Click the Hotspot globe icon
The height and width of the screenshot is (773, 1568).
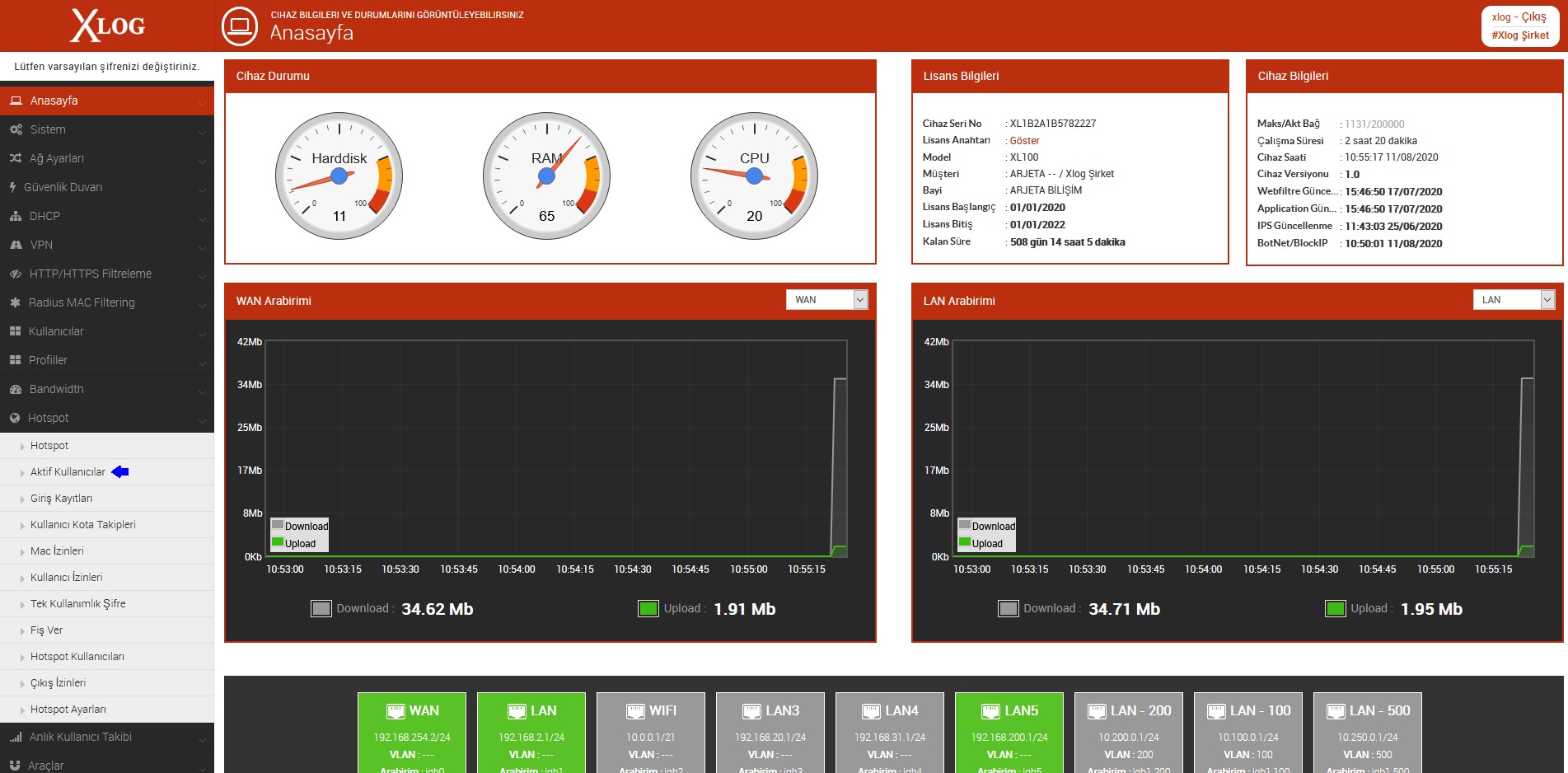point(15,418)
